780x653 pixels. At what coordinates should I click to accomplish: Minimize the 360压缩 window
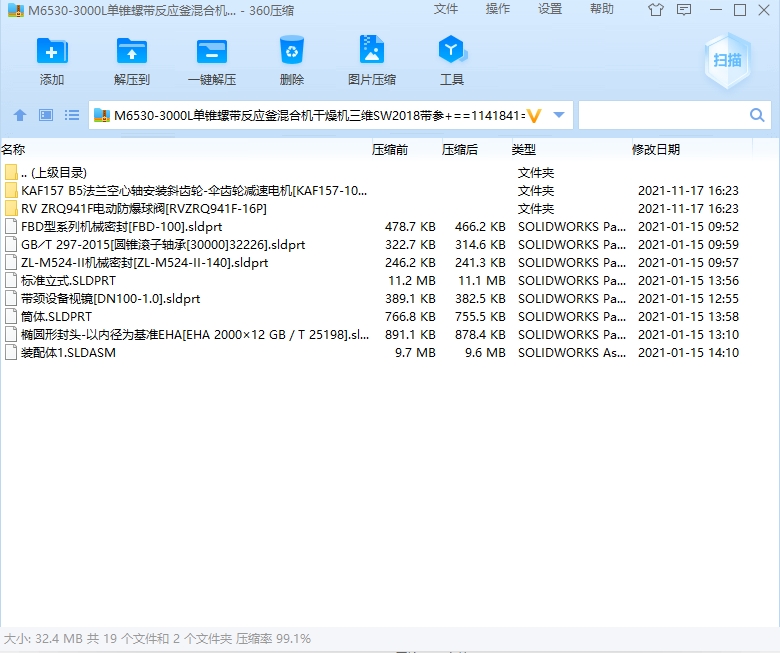point(716,10)
